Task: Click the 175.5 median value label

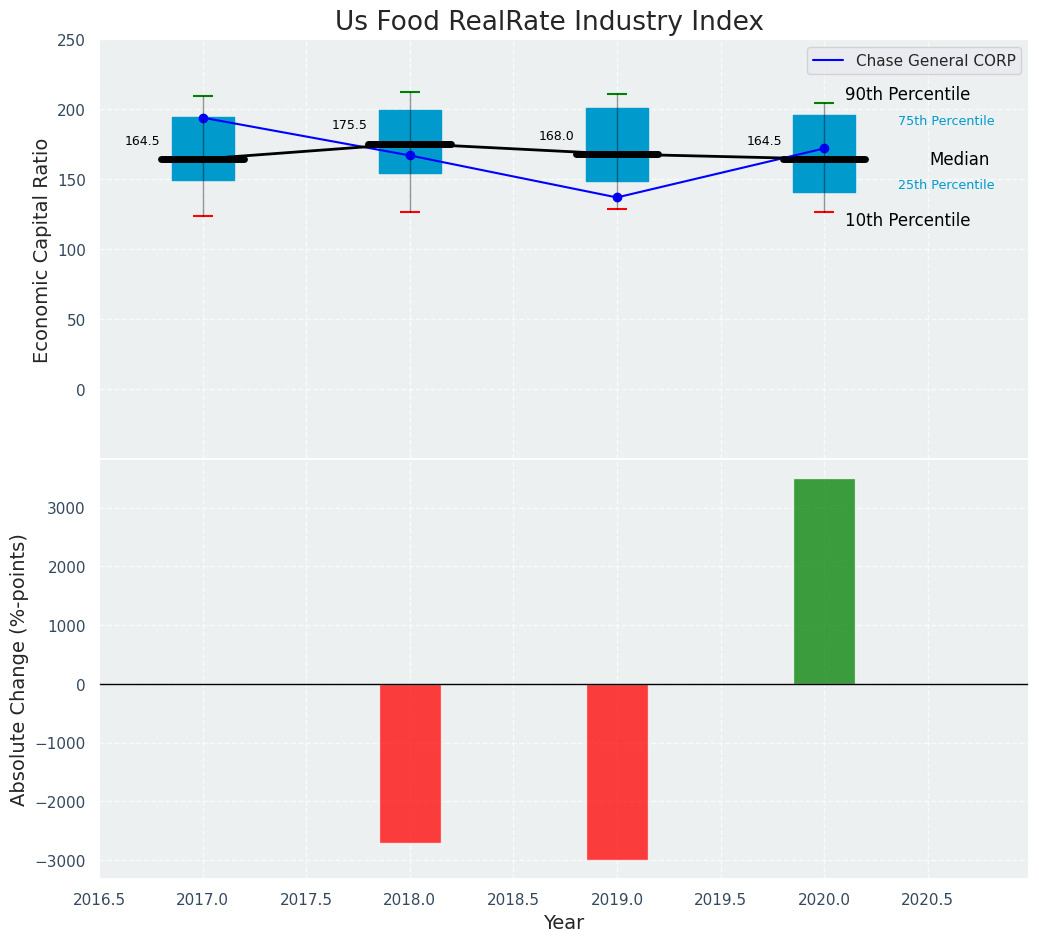Action: (349, 125)
